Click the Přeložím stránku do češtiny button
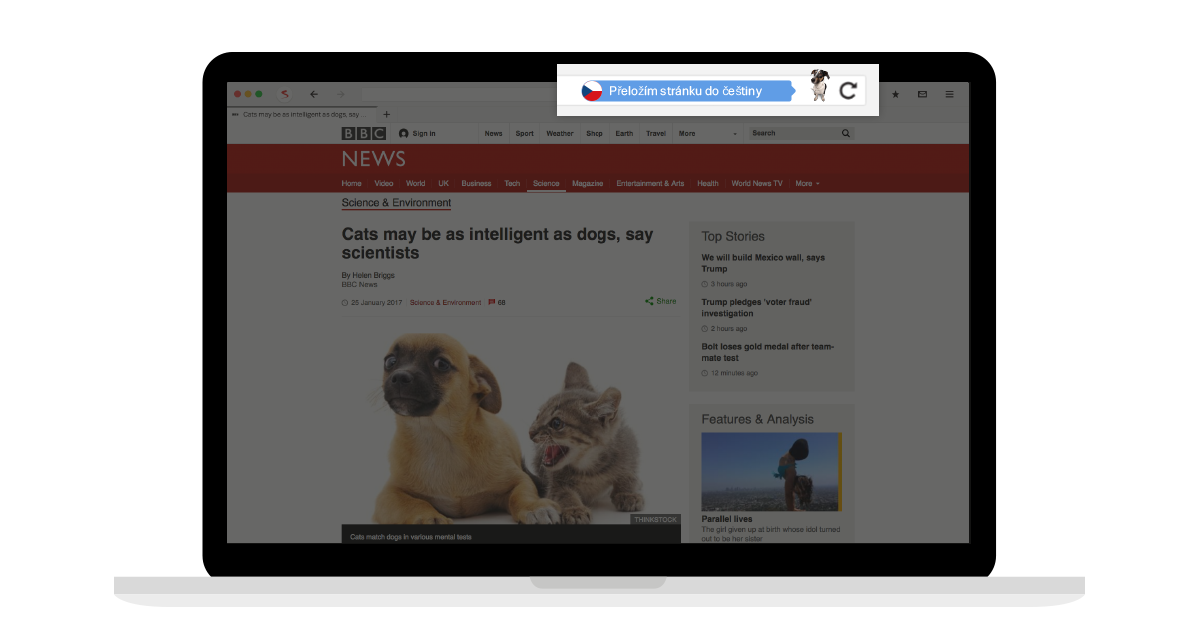Screen dimensions: 1200x630 [x=685, y=91]
